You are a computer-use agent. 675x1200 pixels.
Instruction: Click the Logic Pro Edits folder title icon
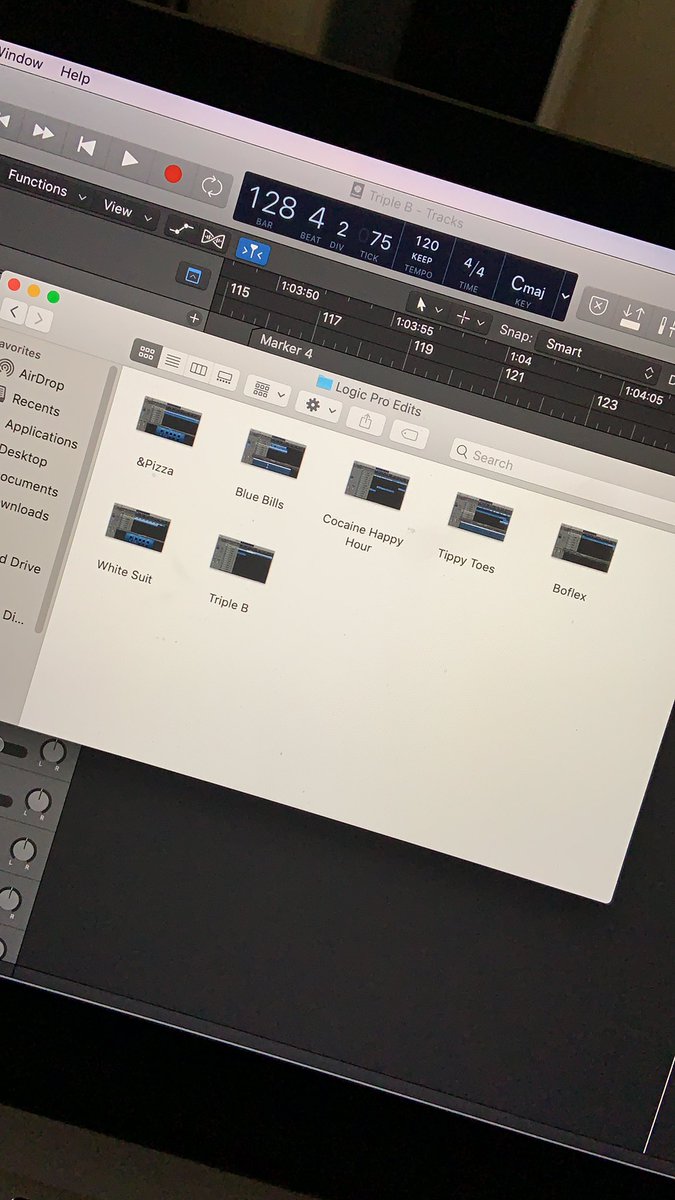tap(324, 382)
